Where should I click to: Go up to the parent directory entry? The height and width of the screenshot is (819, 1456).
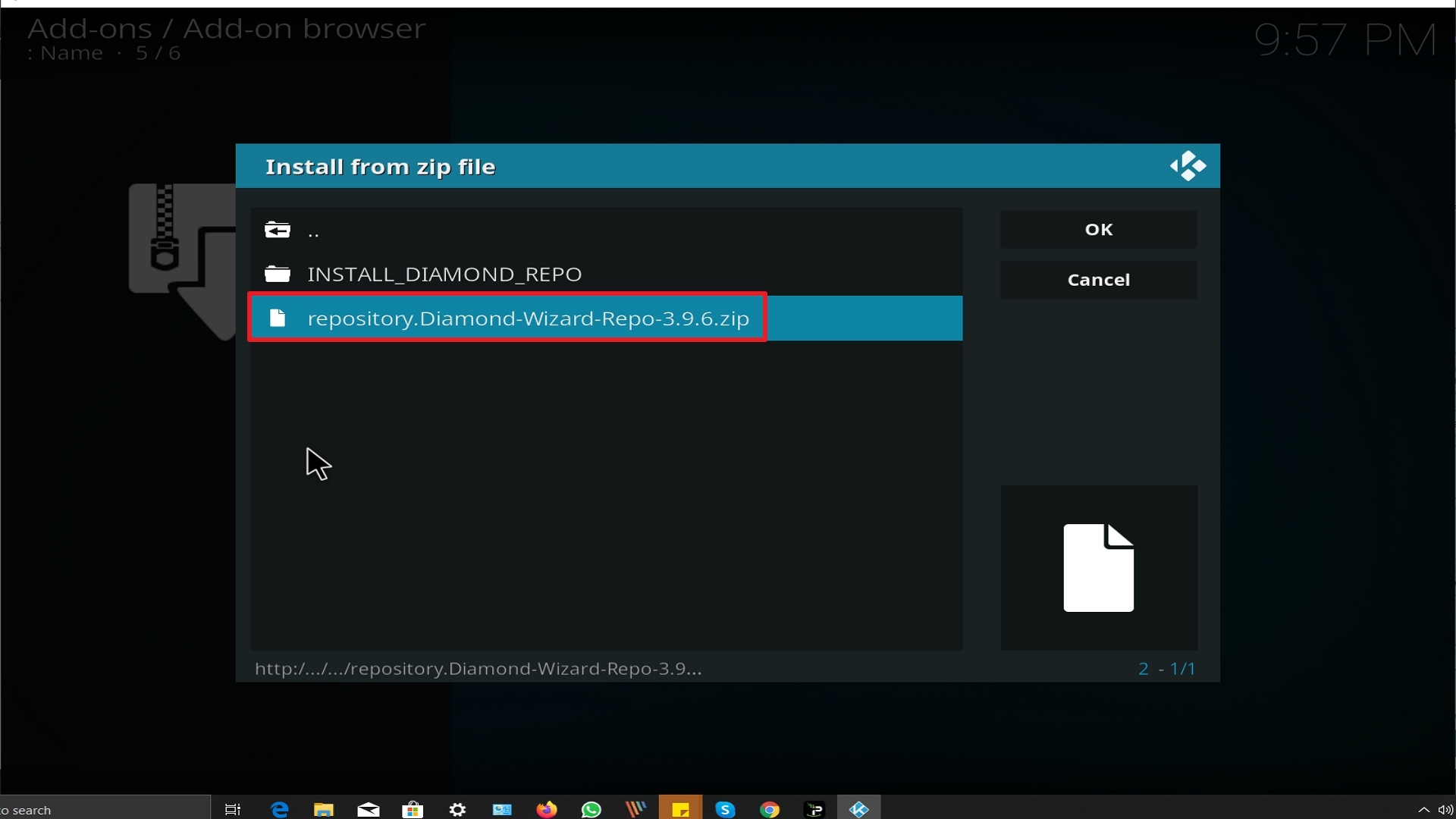(606, 230)
